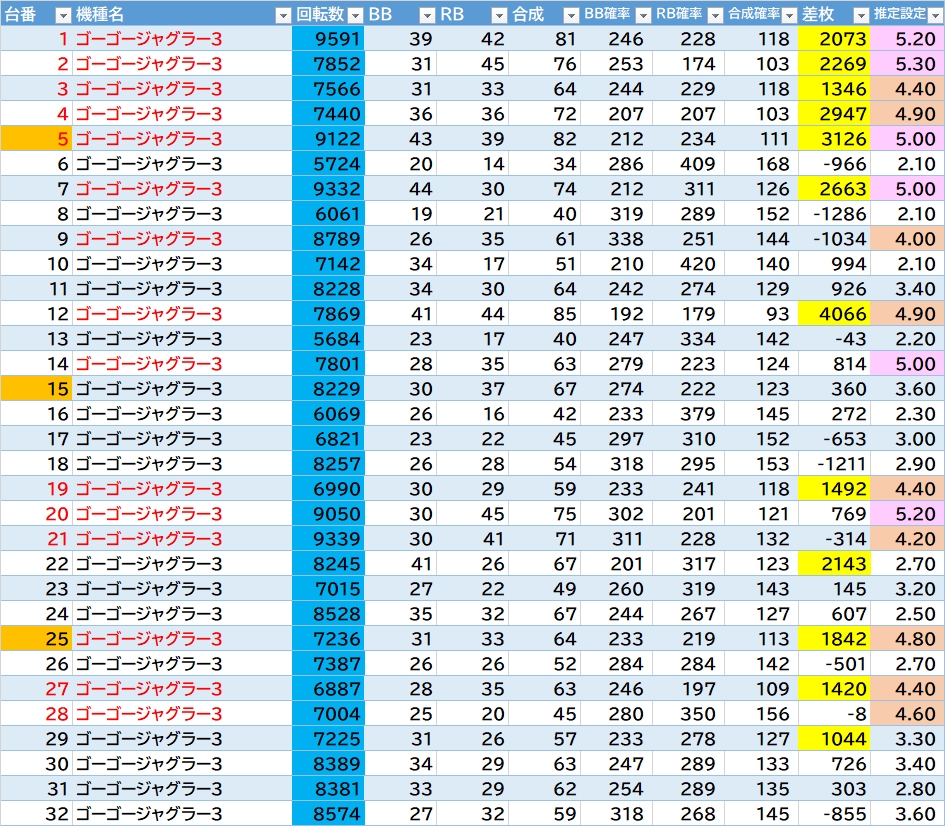
Task: Click pink 推定設定 cell showing 5.30
Action: pyautogui.click(x=907, y=64)
